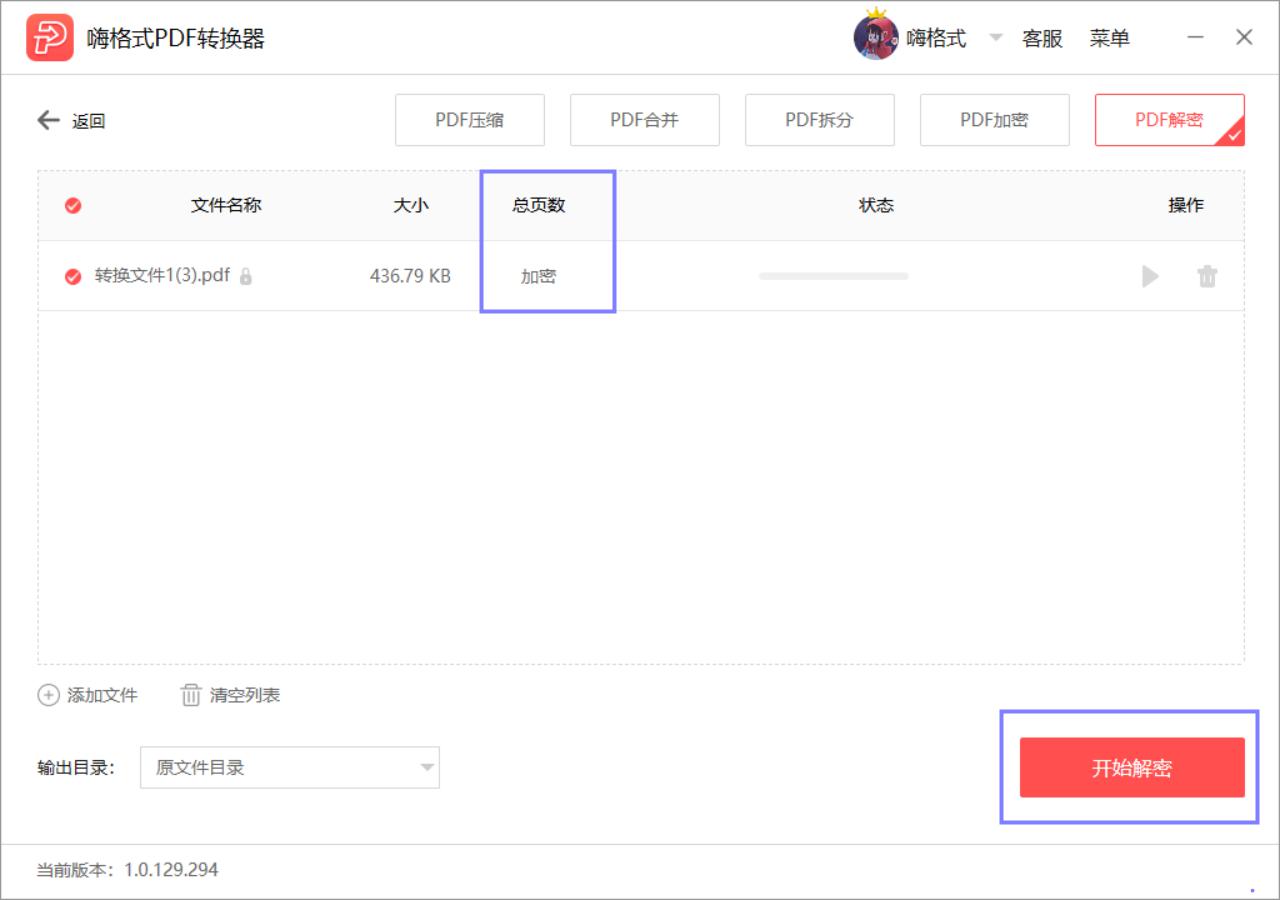Click the 嗨格式 PDF converter logo
This screenshot has height=900, width=1280.
click(50, 37)
